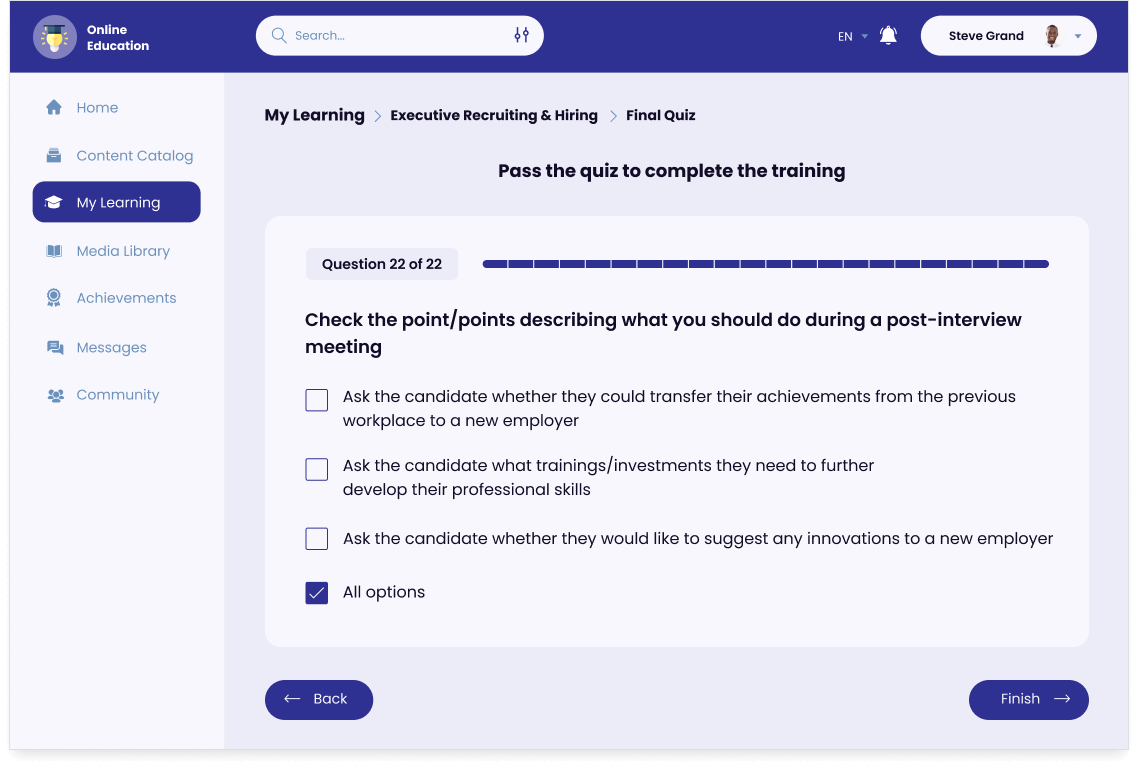Viewport: 1138px width, 768px height.
Task: Open the EN language dropdown
Action: pos(852,36)
